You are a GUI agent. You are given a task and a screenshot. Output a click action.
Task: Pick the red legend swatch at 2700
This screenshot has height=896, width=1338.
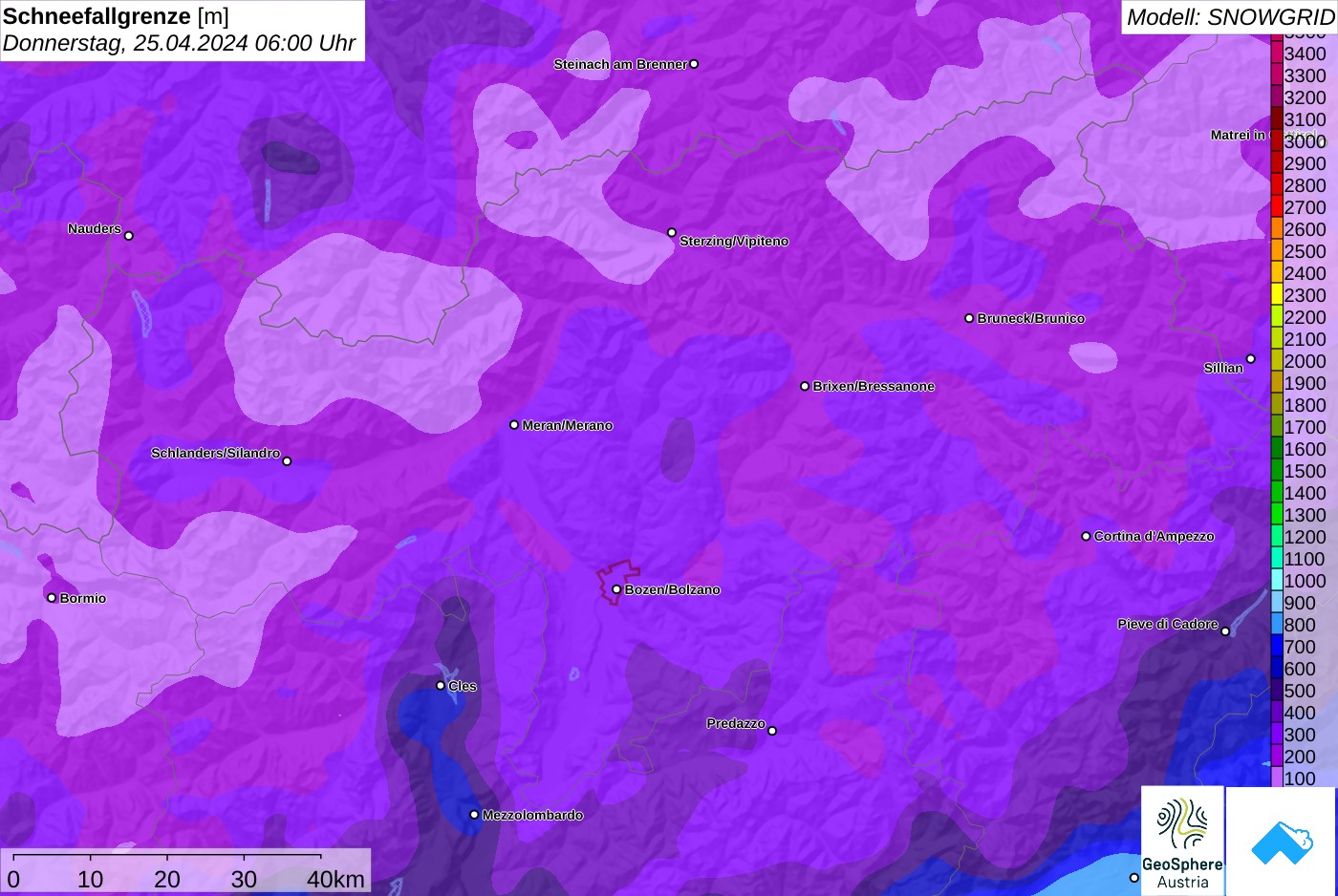pos(1277,207)
